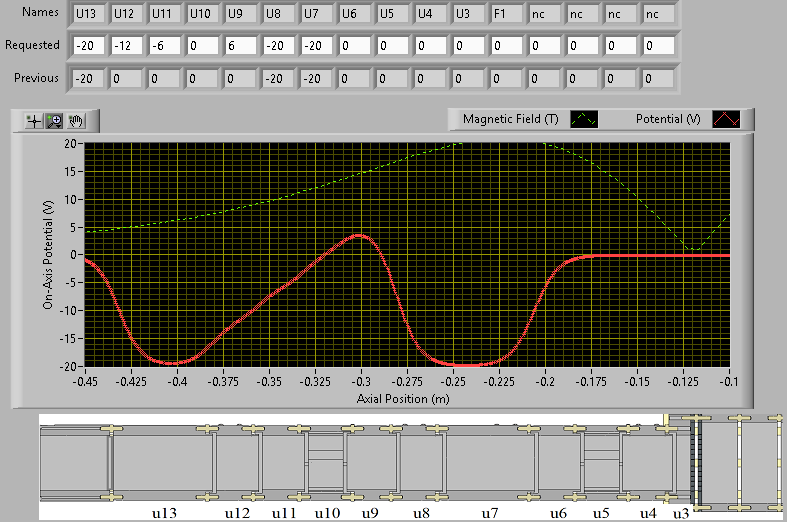This screenshot has height=522, width=787.
Task: Click the u11 electrode label in diagram
Action: (284, 513)
